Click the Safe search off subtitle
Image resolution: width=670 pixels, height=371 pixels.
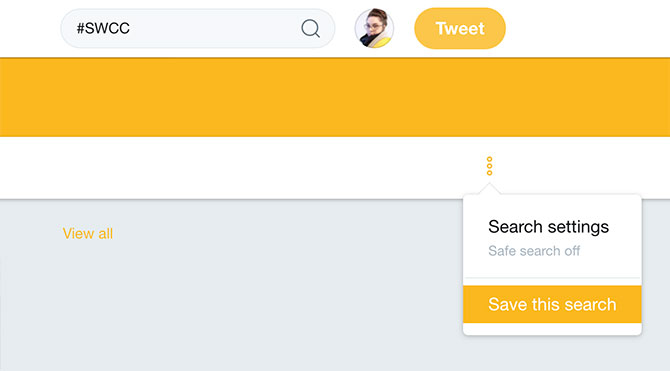click(534, 250)
